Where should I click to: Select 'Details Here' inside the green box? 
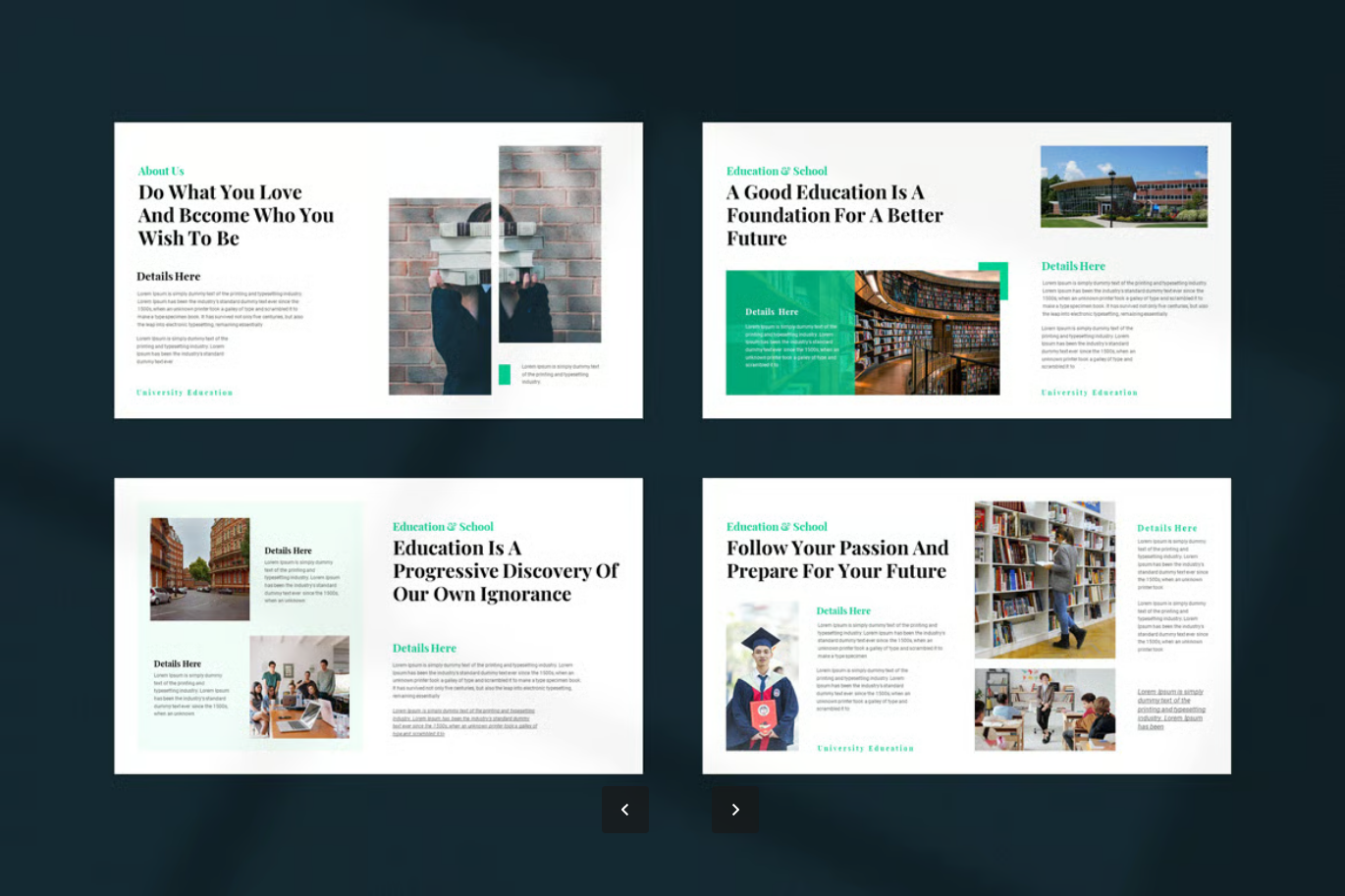click(772, 312)
